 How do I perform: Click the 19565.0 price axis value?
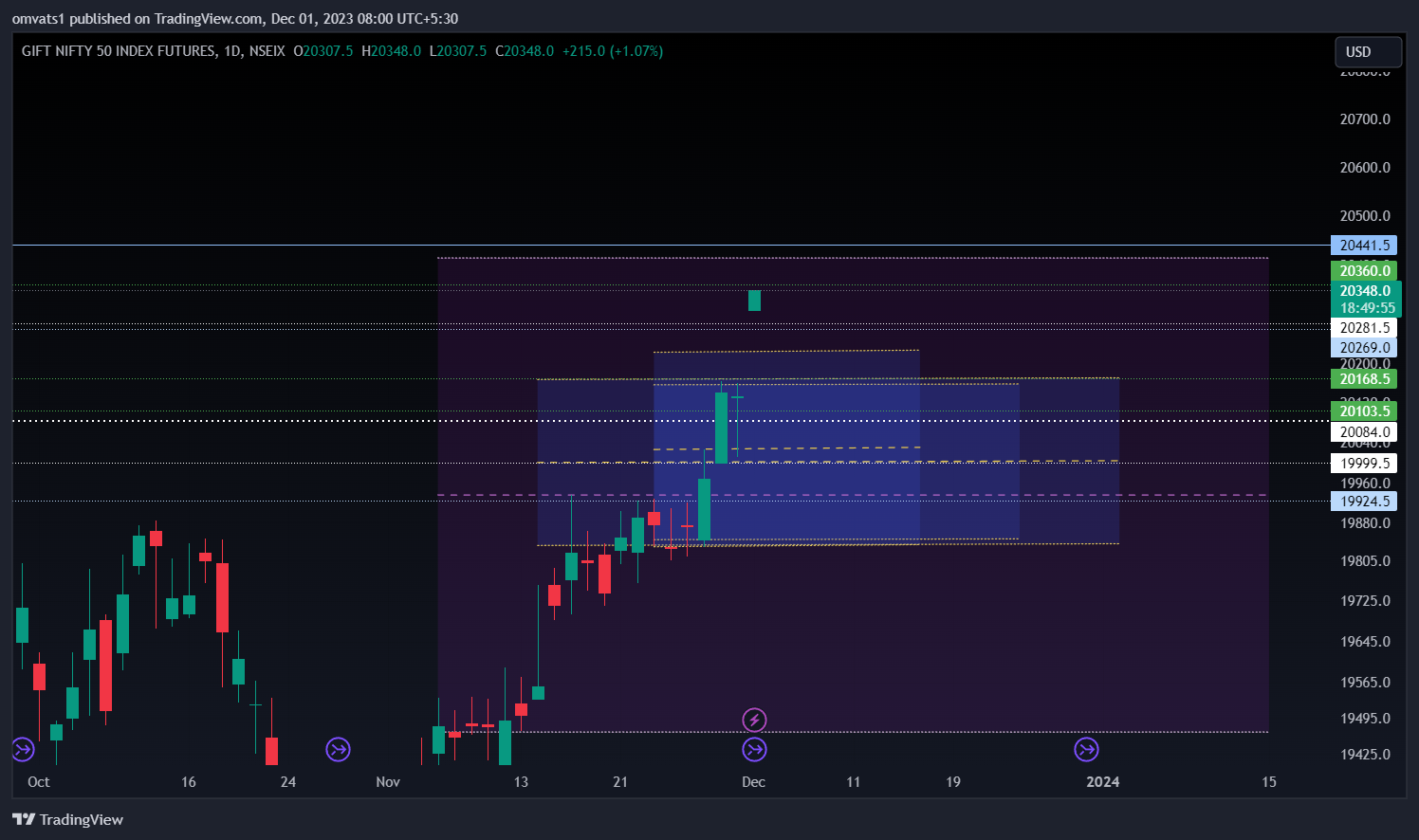pyautogui.click(x=1365, y=683)
